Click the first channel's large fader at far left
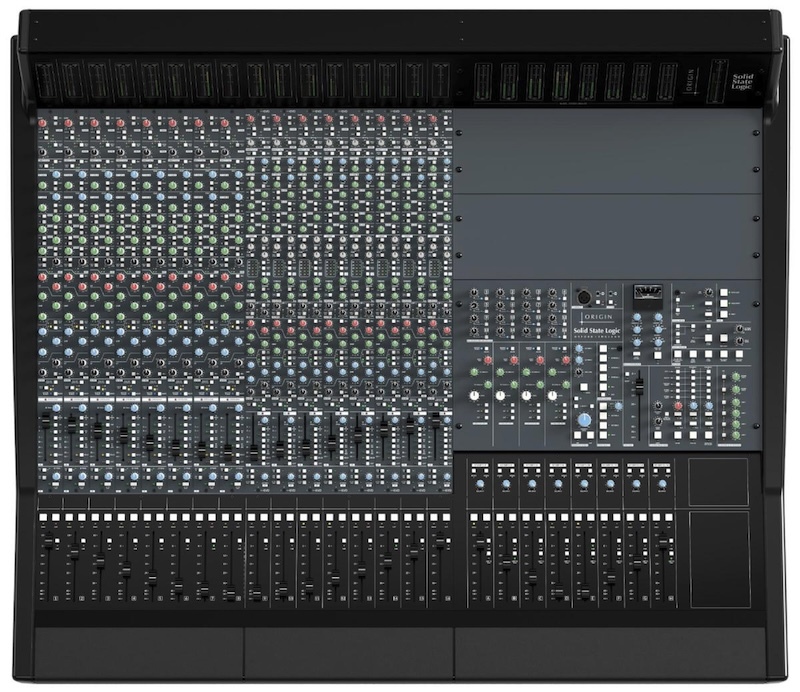 tap(49, 539)
